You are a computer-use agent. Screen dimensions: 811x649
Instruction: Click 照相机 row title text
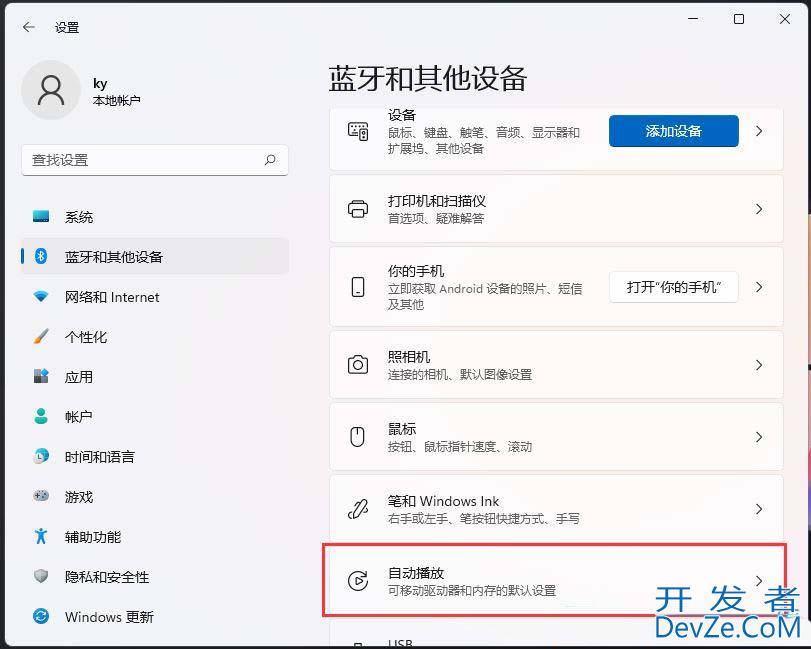[x=409, y=357]
